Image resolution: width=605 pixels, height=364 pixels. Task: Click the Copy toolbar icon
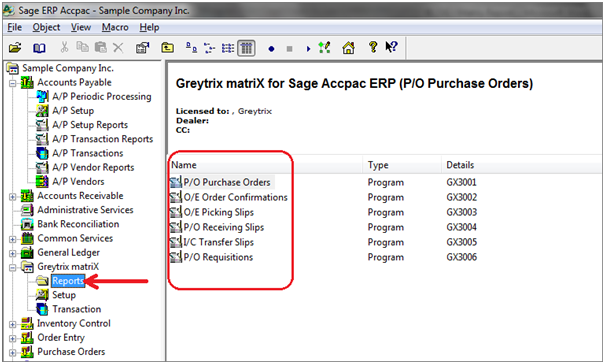pos(82,47)
